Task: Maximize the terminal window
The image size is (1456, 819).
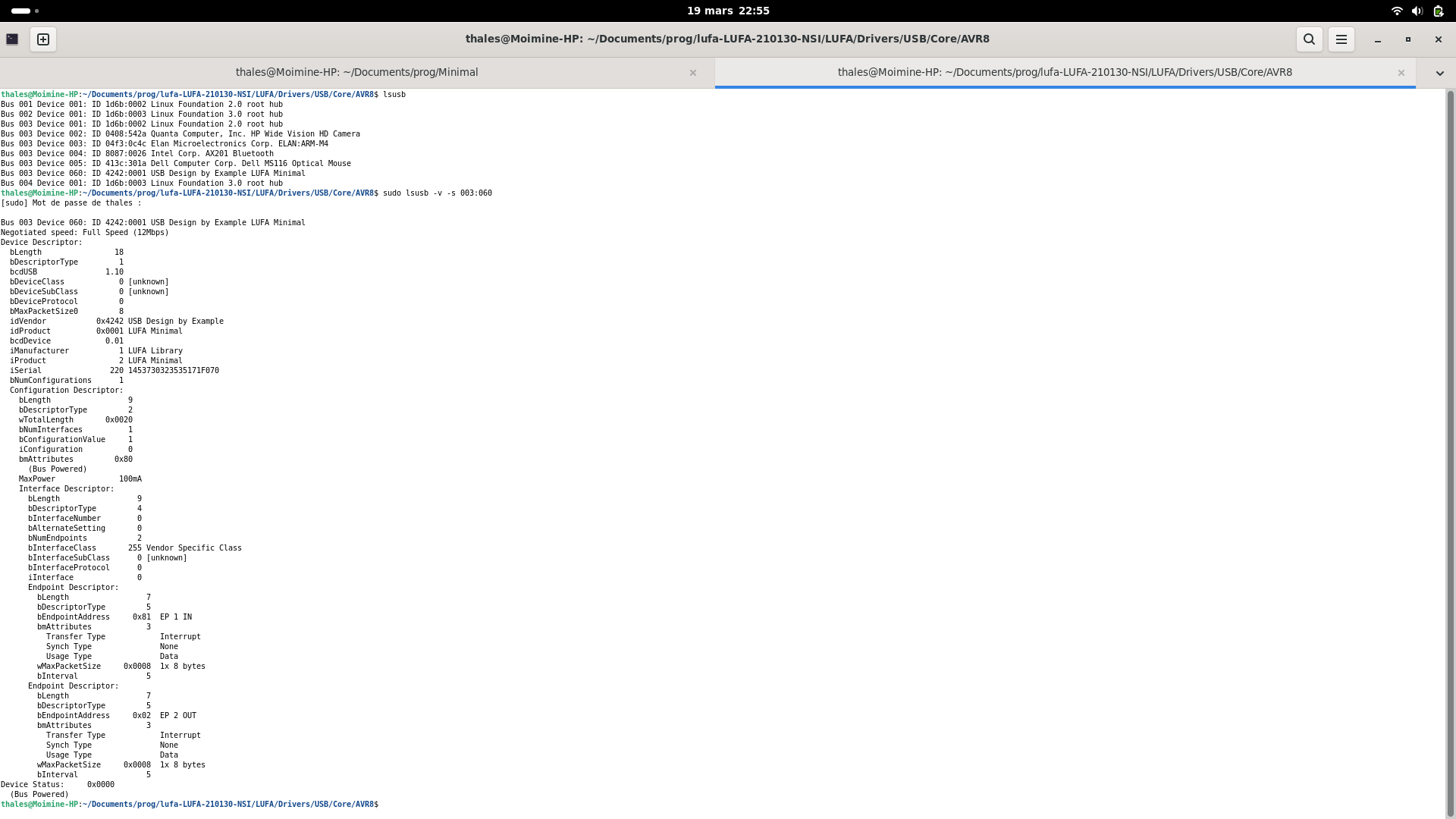Action: click(1407, 39)
